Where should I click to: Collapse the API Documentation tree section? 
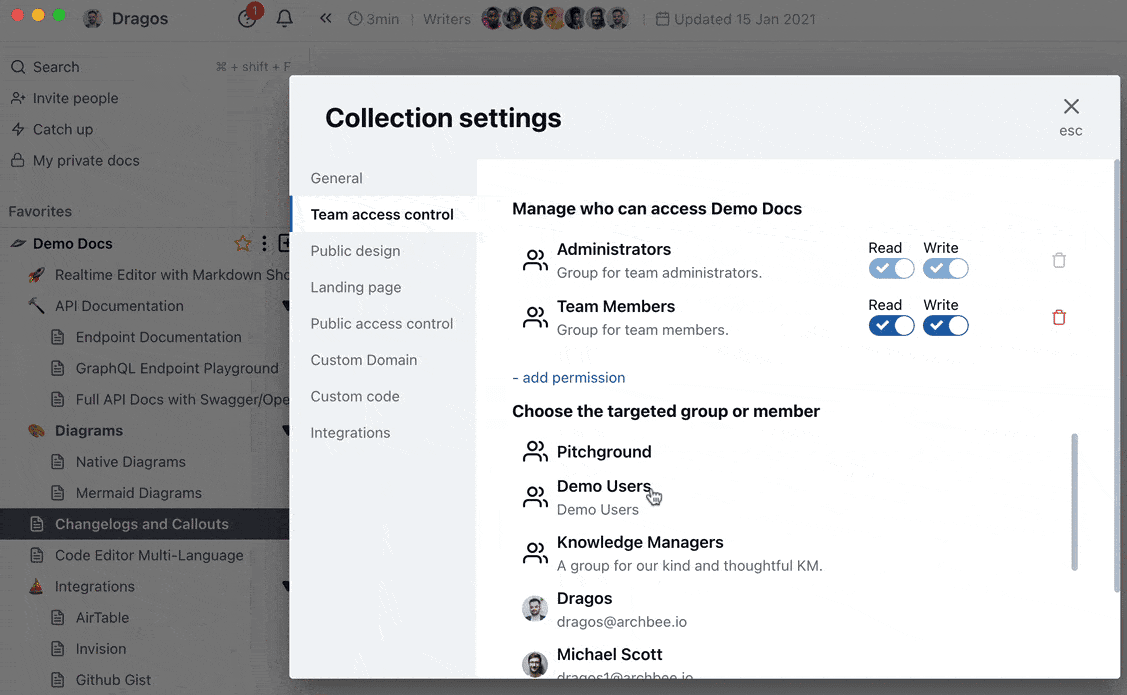(x=286, y=306)
